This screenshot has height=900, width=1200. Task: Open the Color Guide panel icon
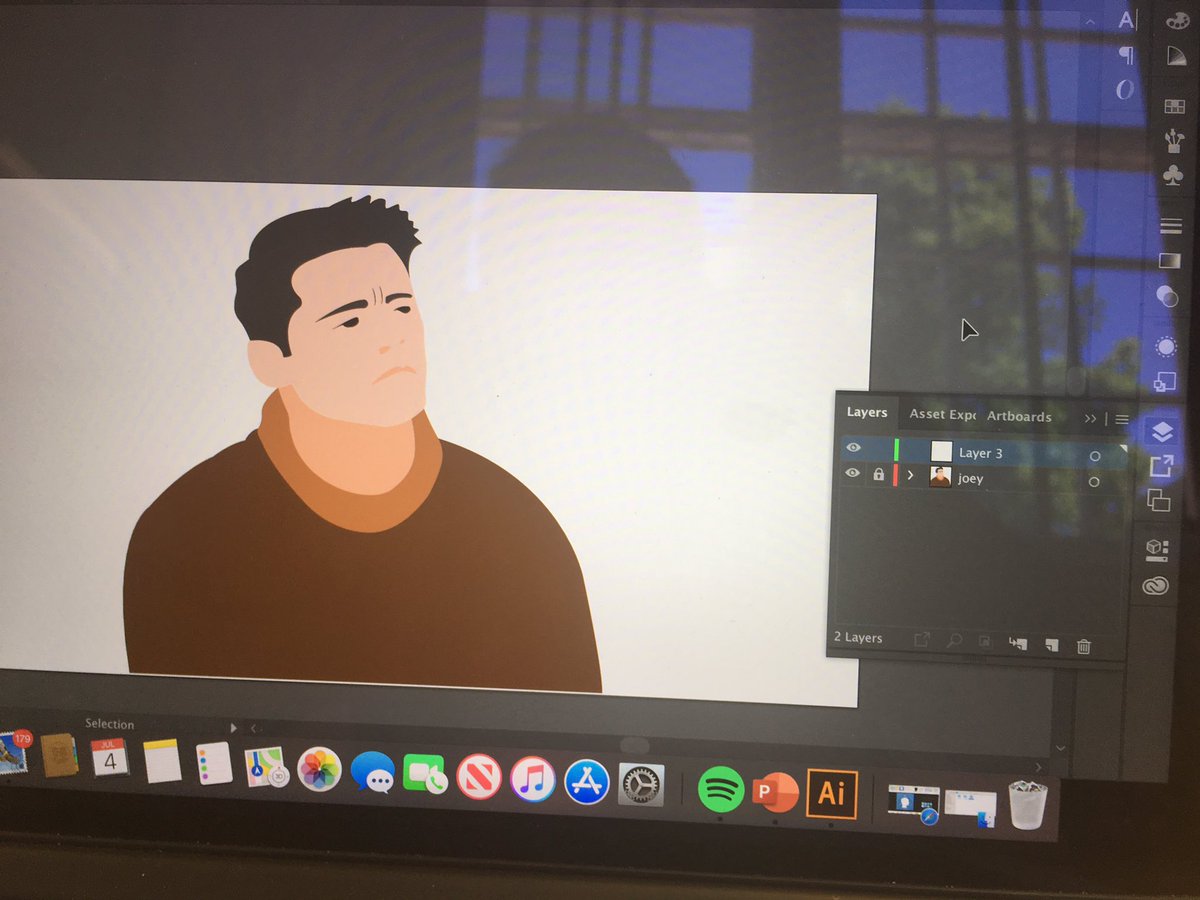1175,55
